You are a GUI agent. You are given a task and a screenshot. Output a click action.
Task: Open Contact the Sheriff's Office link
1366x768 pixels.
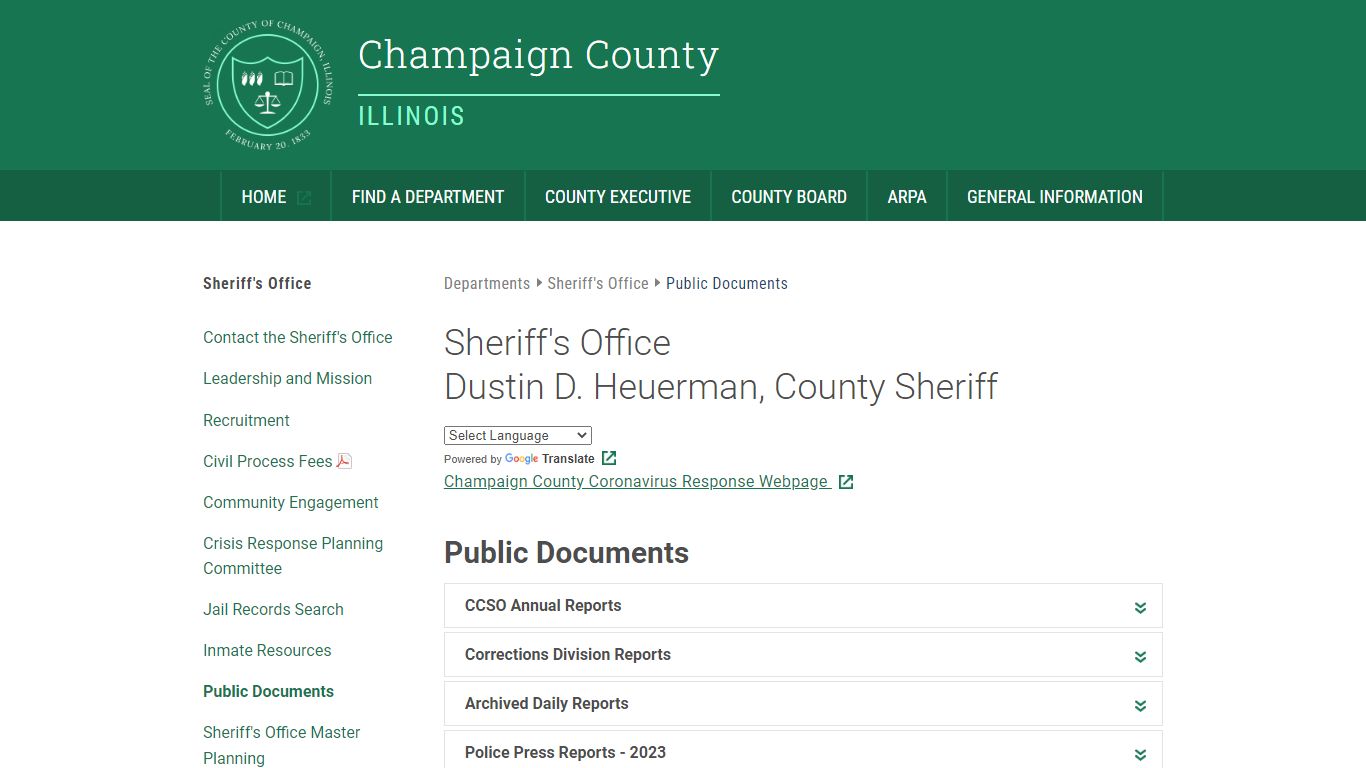coord(298,337)
